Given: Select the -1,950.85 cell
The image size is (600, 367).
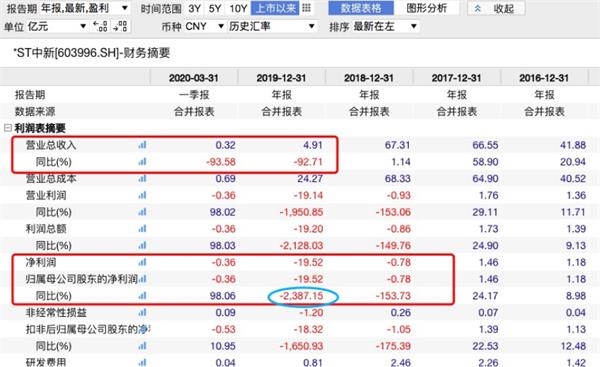Looking at the screenshot, I should (x=301, y=212).
